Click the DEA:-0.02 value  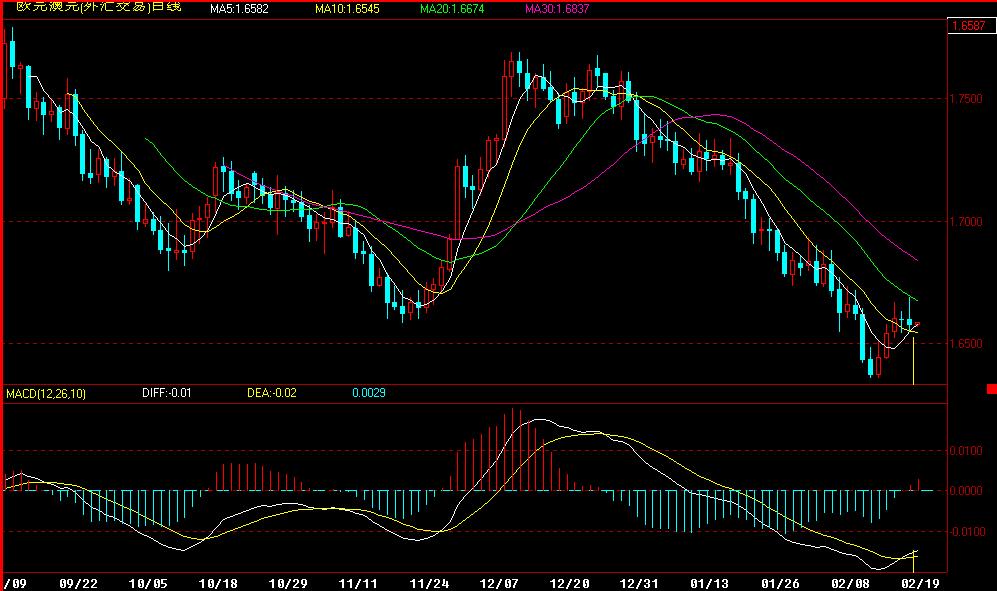272,393
